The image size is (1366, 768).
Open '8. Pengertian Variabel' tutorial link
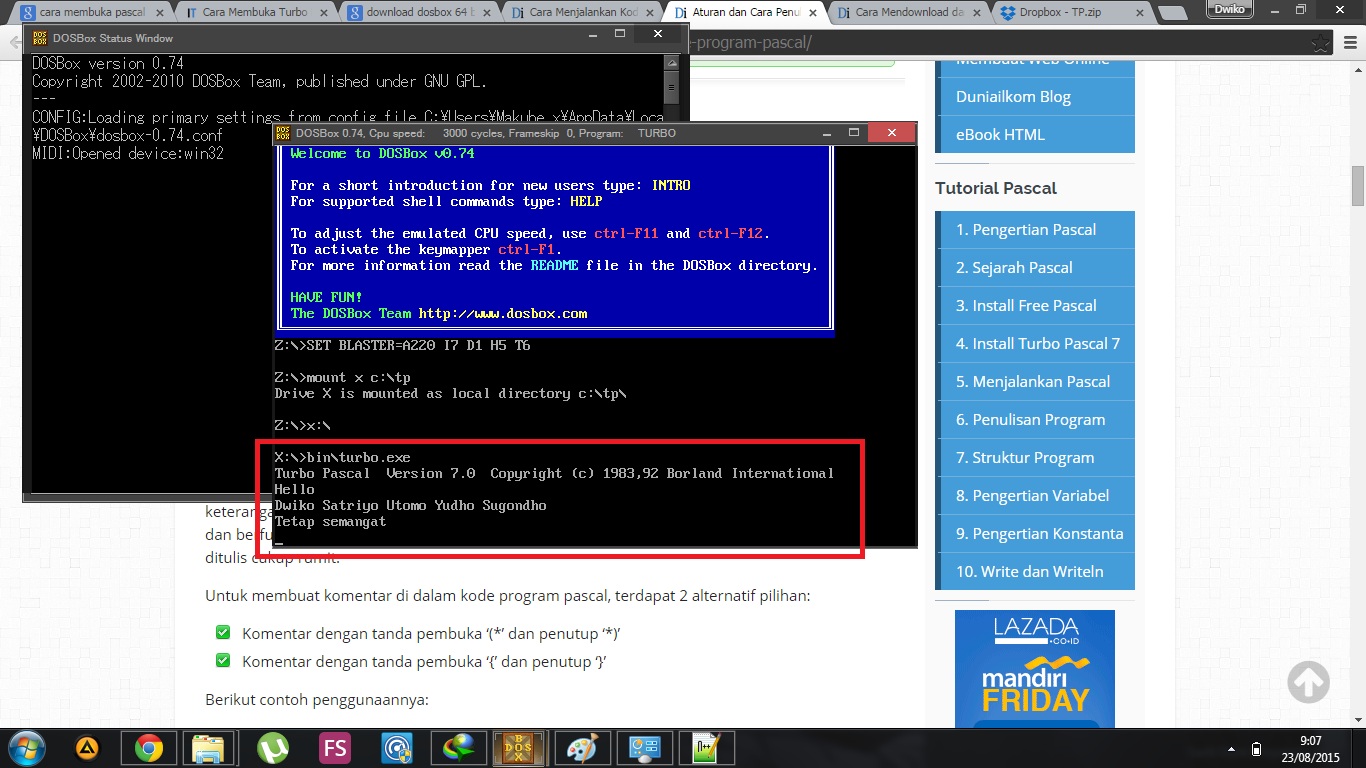tap(1034, 496)
